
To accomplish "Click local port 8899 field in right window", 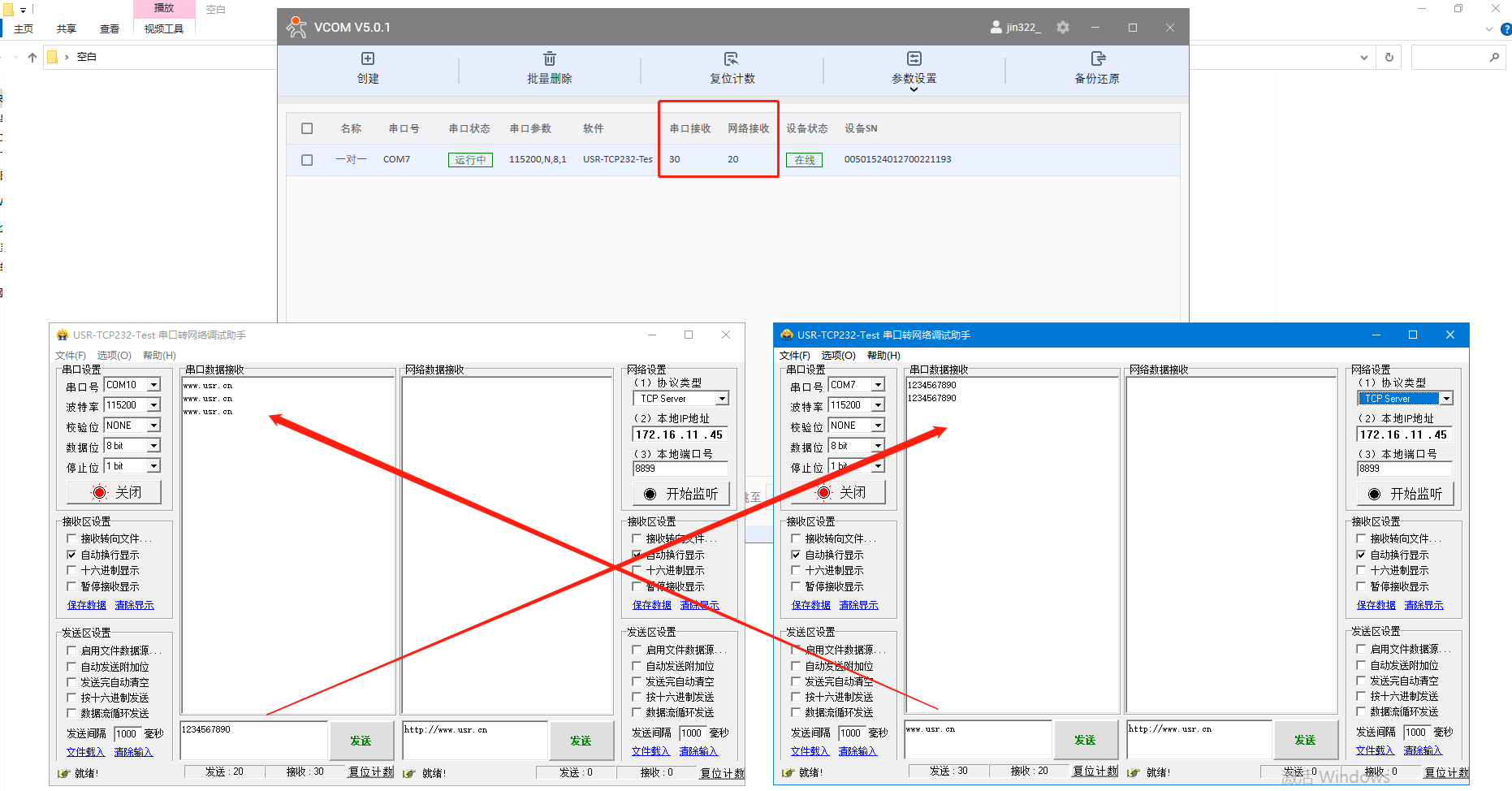I will (1402, 469).
